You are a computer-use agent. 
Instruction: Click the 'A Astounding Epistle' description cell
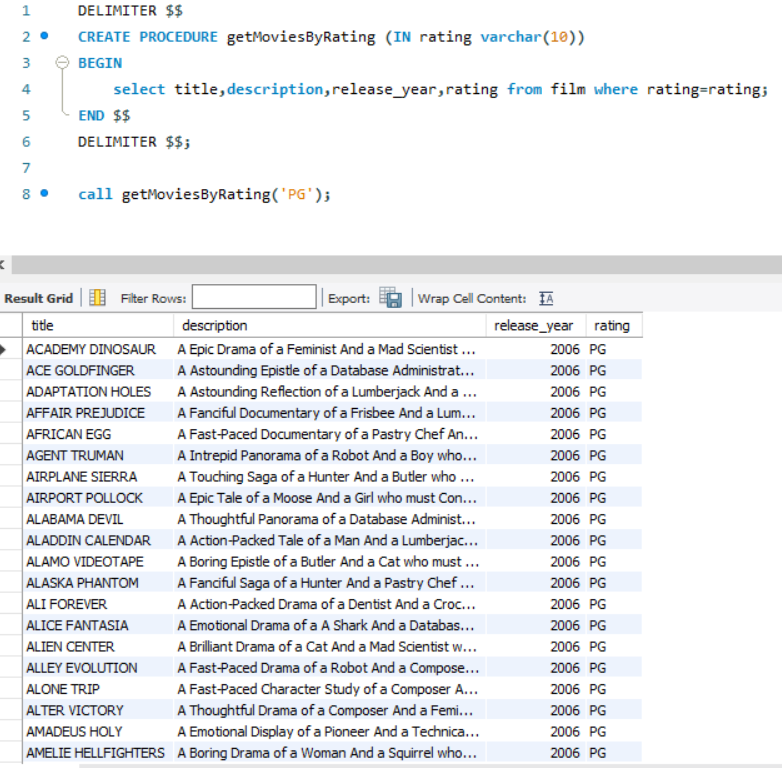[x=330, y=371]
